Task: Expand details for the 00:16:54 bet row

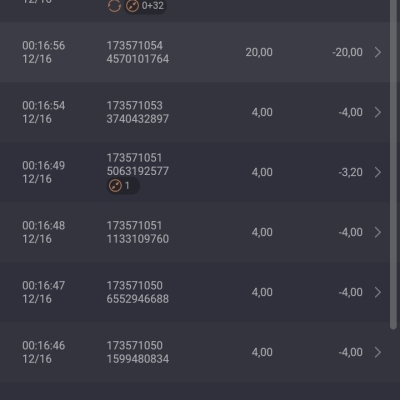Action: (378, 112)
